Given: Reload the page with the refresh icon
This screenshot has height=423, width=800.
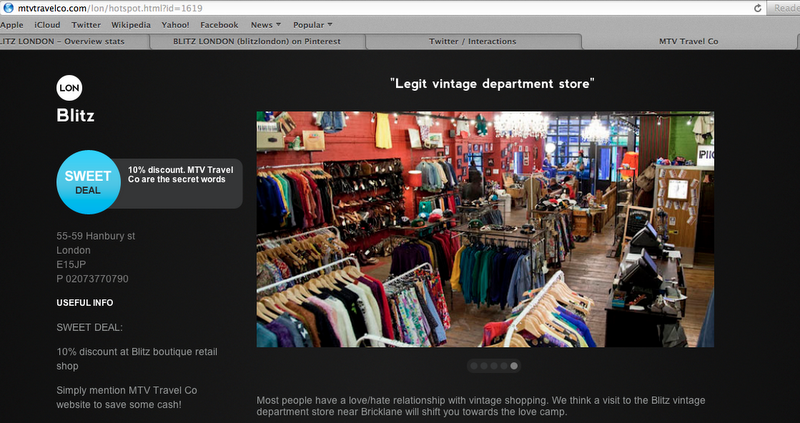Looking at the screenshot, I should click(758, 8).
